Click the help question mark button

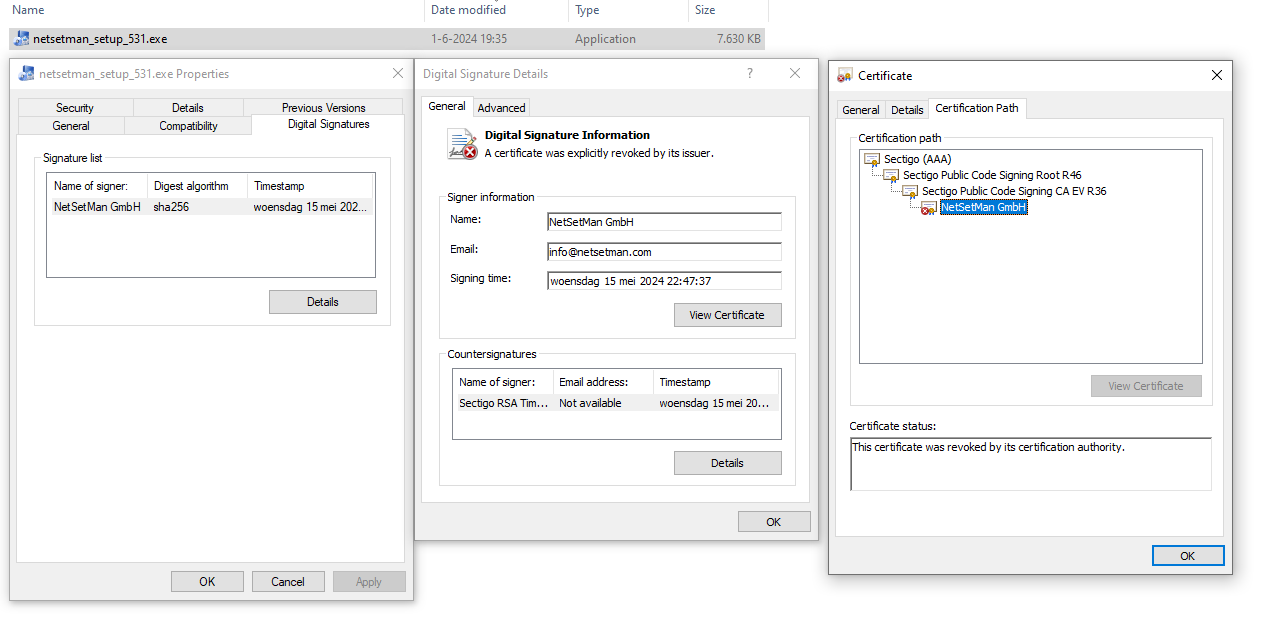750,74
